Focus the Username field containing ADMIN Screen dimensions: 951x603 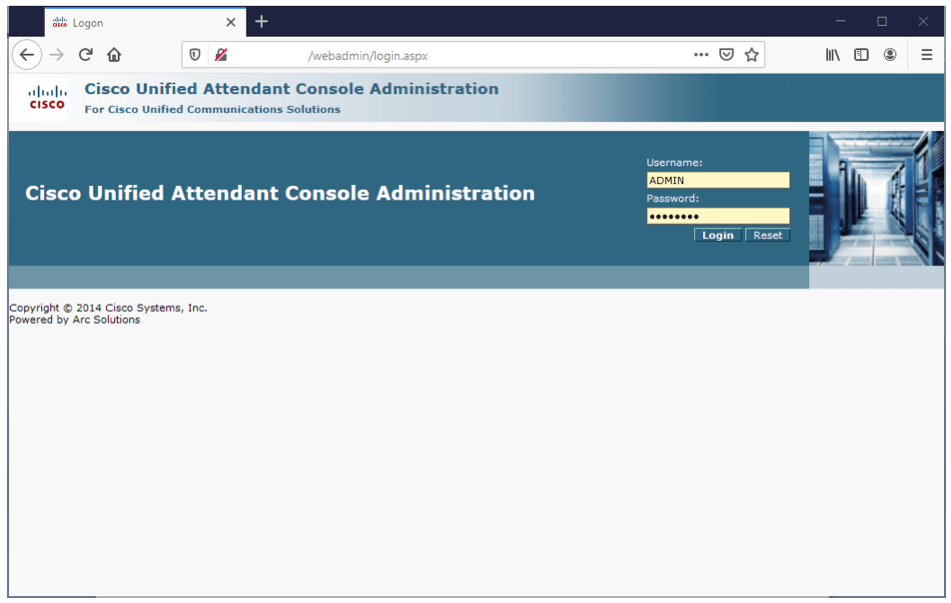tap(718, 180)
